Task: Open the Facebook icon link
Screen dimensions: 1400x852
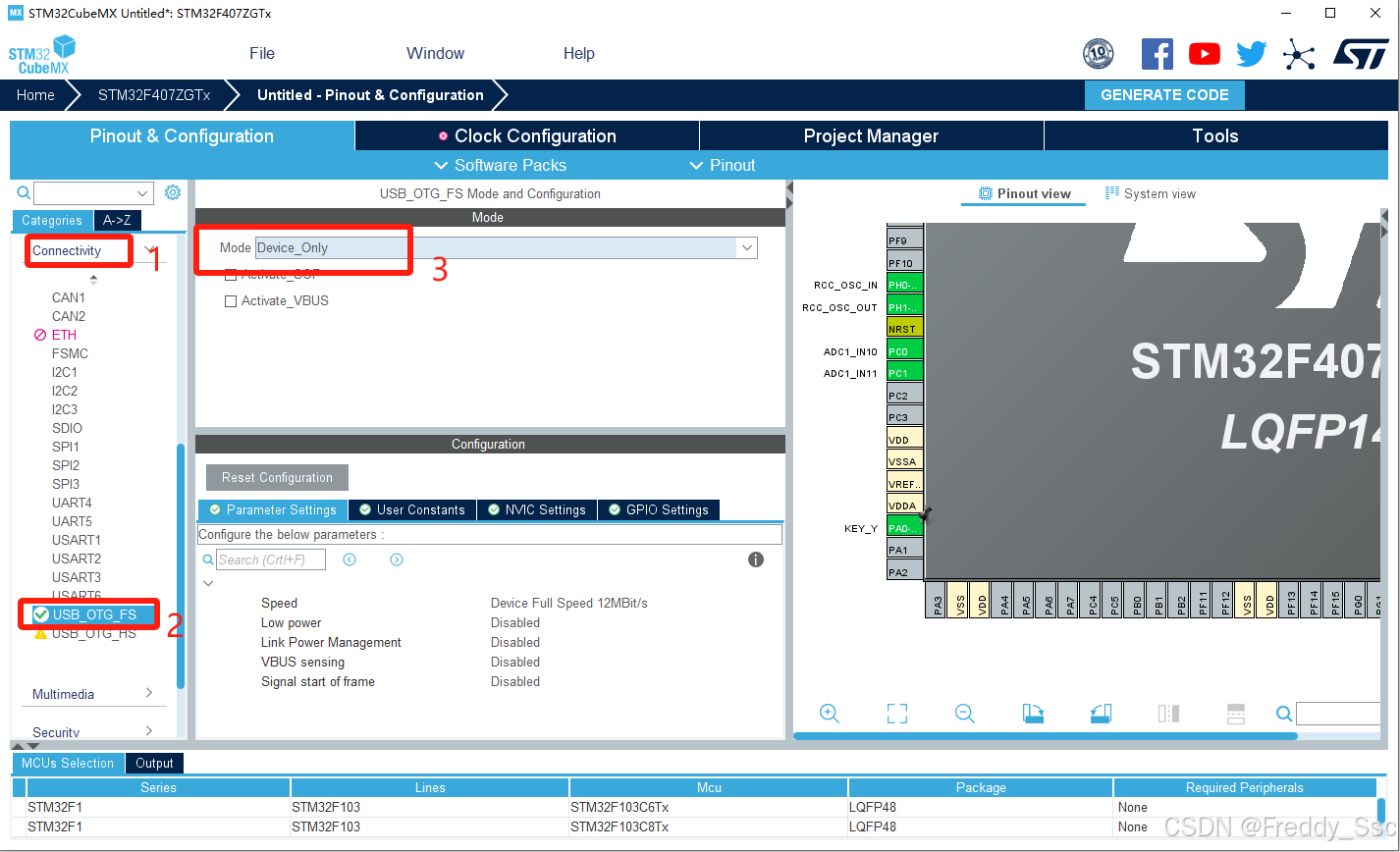Action: pos(1158,54)
